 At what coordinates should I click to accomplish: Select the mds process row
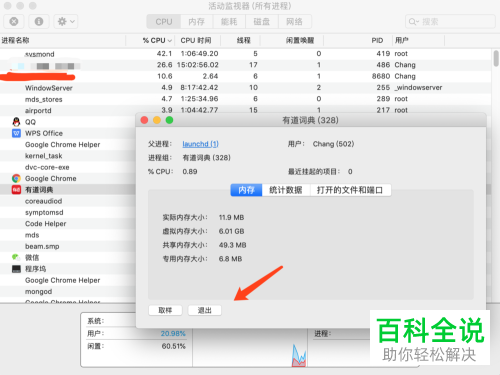[68, 235]
